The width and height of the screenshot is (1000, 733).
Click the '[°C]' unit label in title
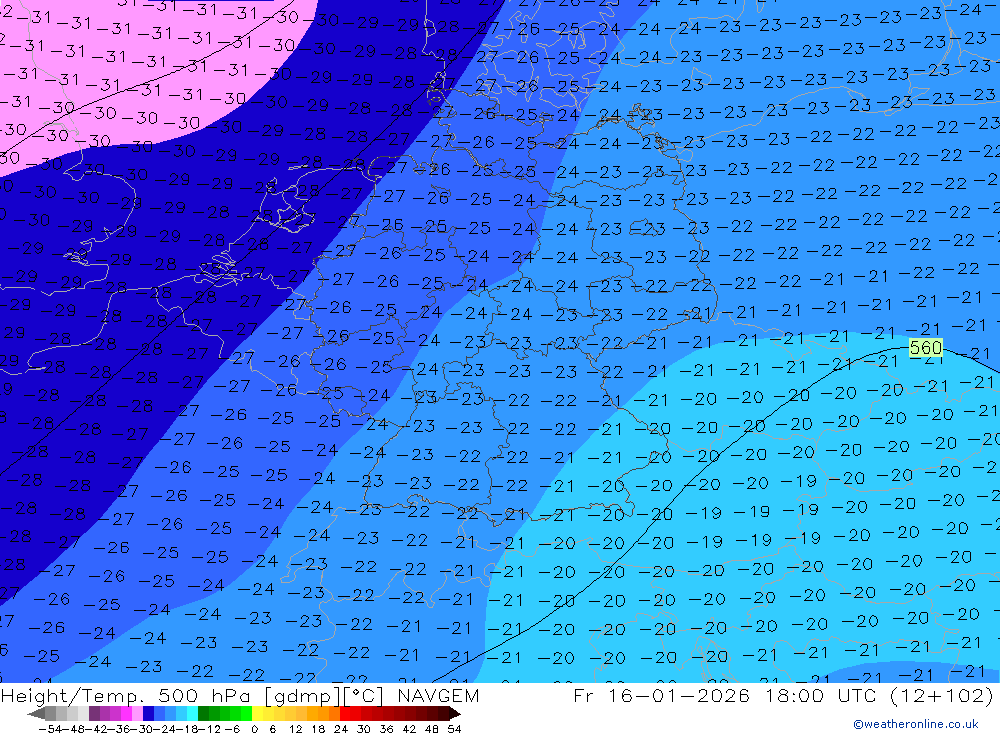coord(364,696)
